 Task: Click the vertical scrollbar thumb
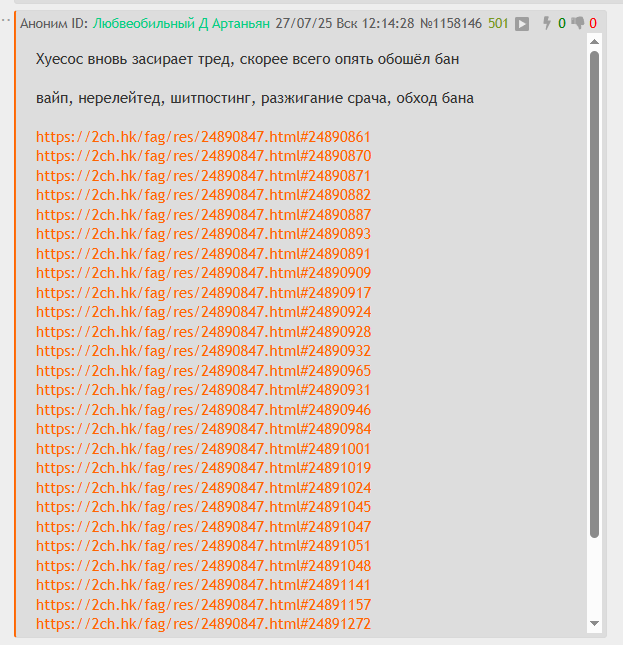coord(594,294)
